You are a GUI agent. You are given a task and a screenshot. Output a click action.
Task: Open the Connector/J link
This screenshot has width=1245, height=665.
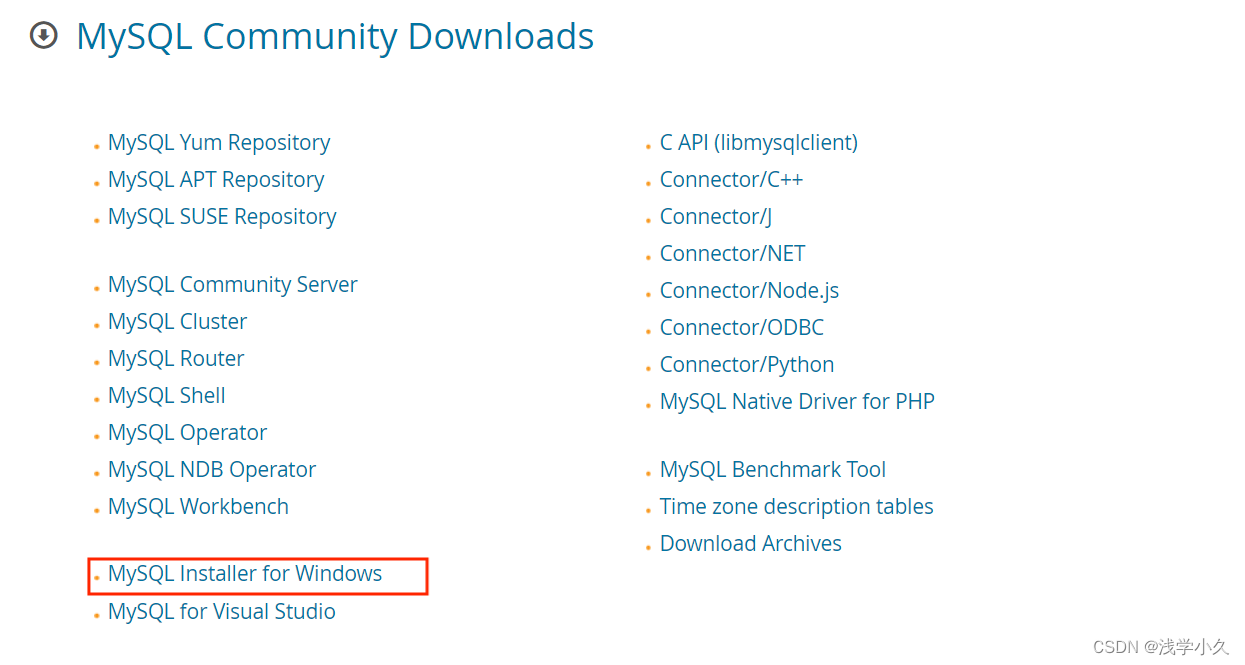716,217
